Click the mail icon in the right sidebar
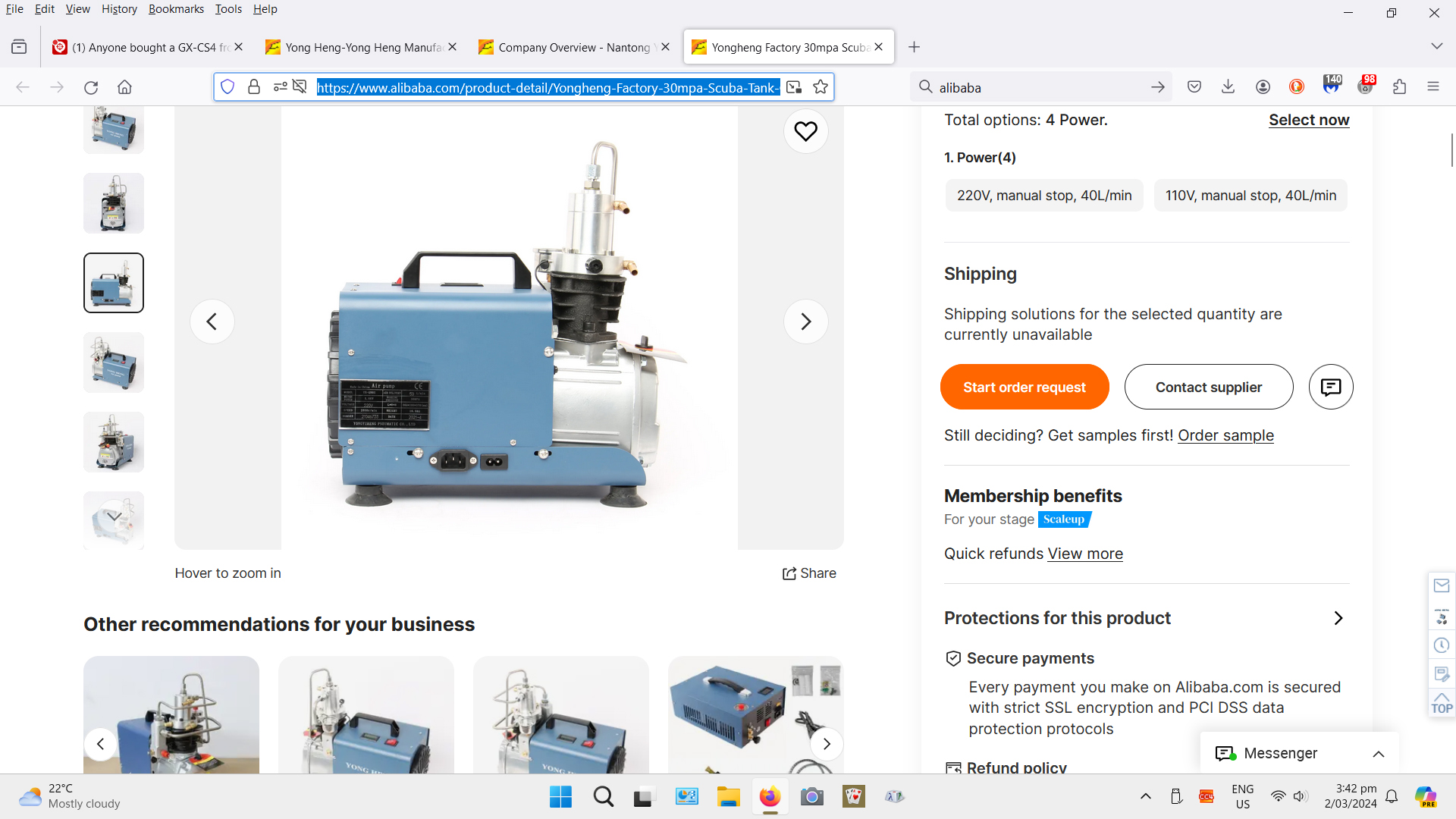The height and width of the screenshot is (819, 1456). (1442, 585)
